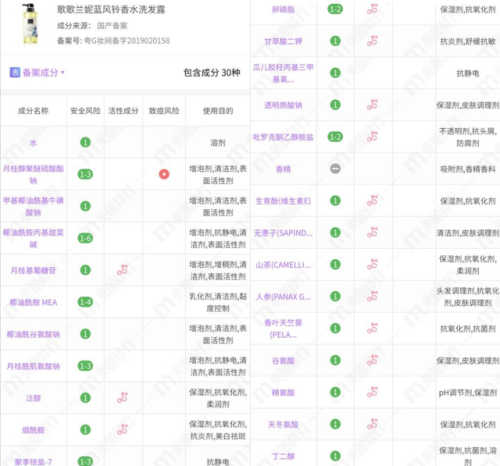This screenshot has height=466, width=500.
Task: Click the 安全风险 column header
Action: click(85, 111)
